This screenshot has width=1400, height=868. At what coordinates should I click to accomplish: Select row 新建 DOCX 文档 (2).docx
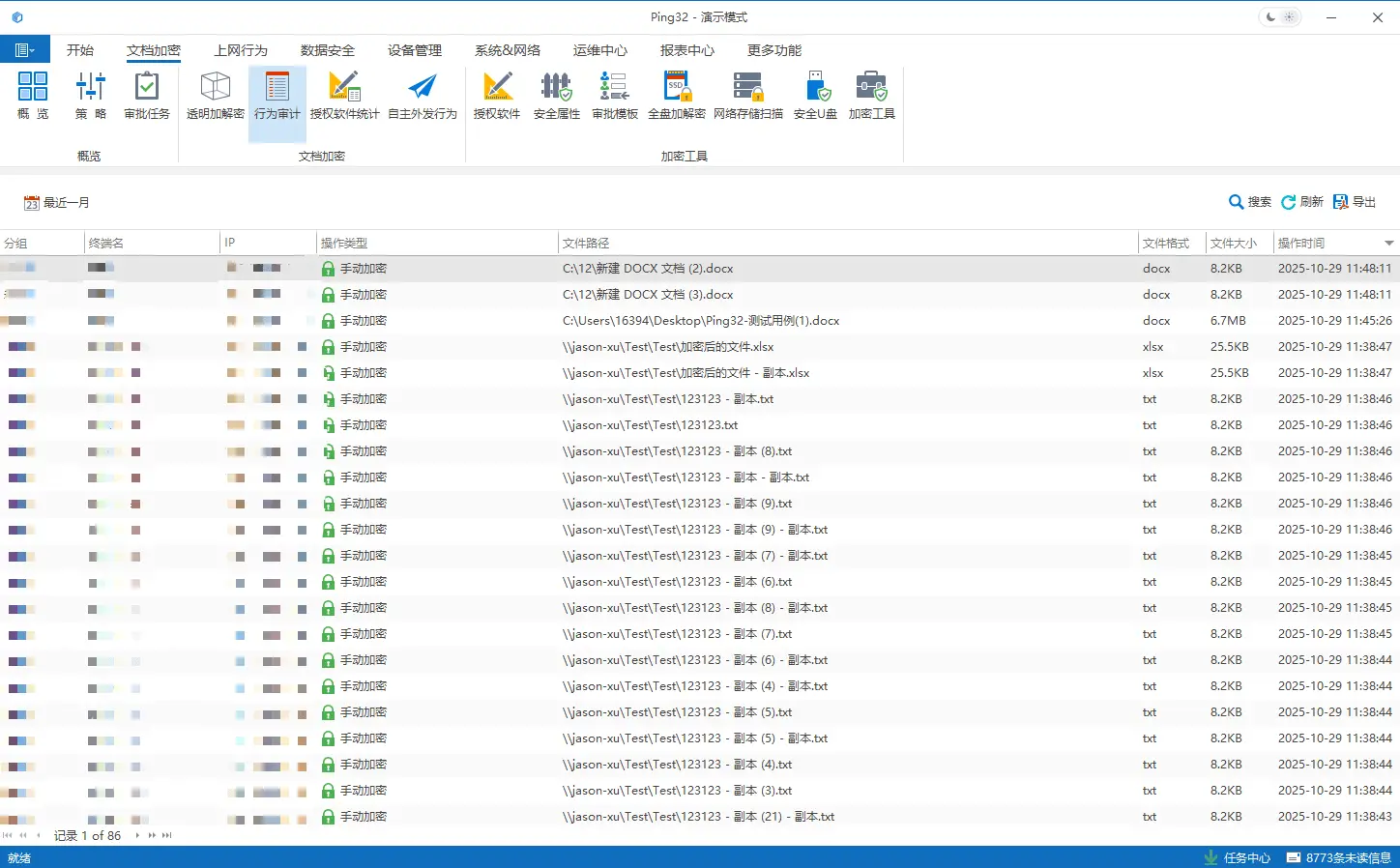click(700, 269)
